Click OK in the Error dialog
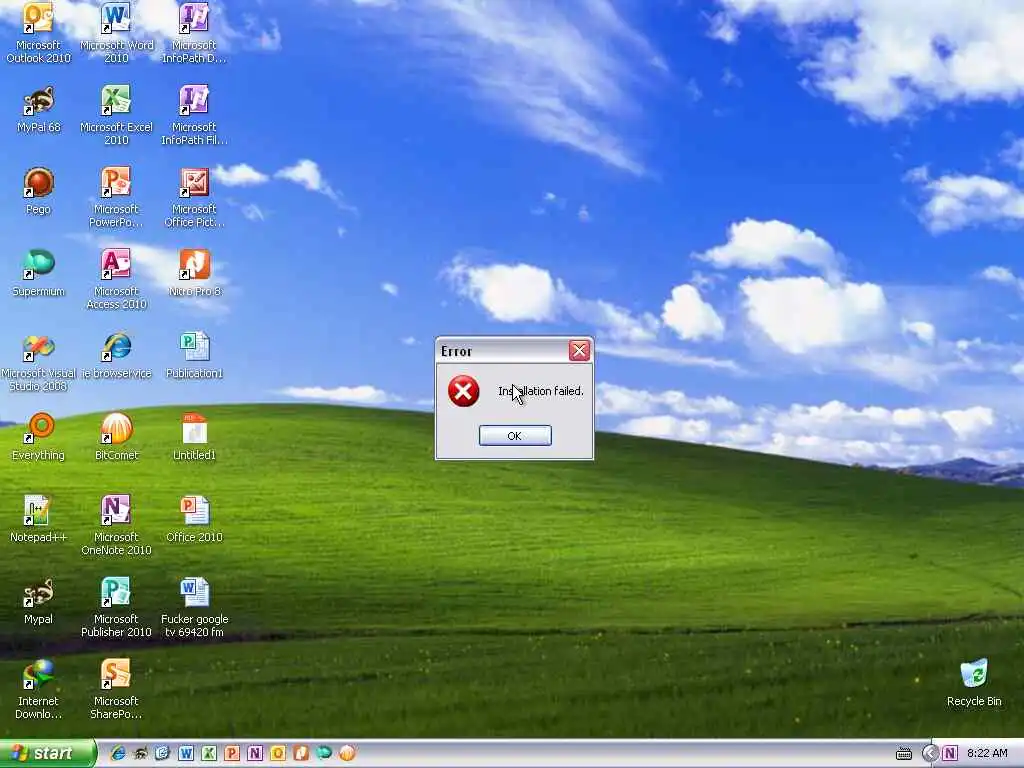The width and height of the screenshot is (1024, 768). [515, 436]
